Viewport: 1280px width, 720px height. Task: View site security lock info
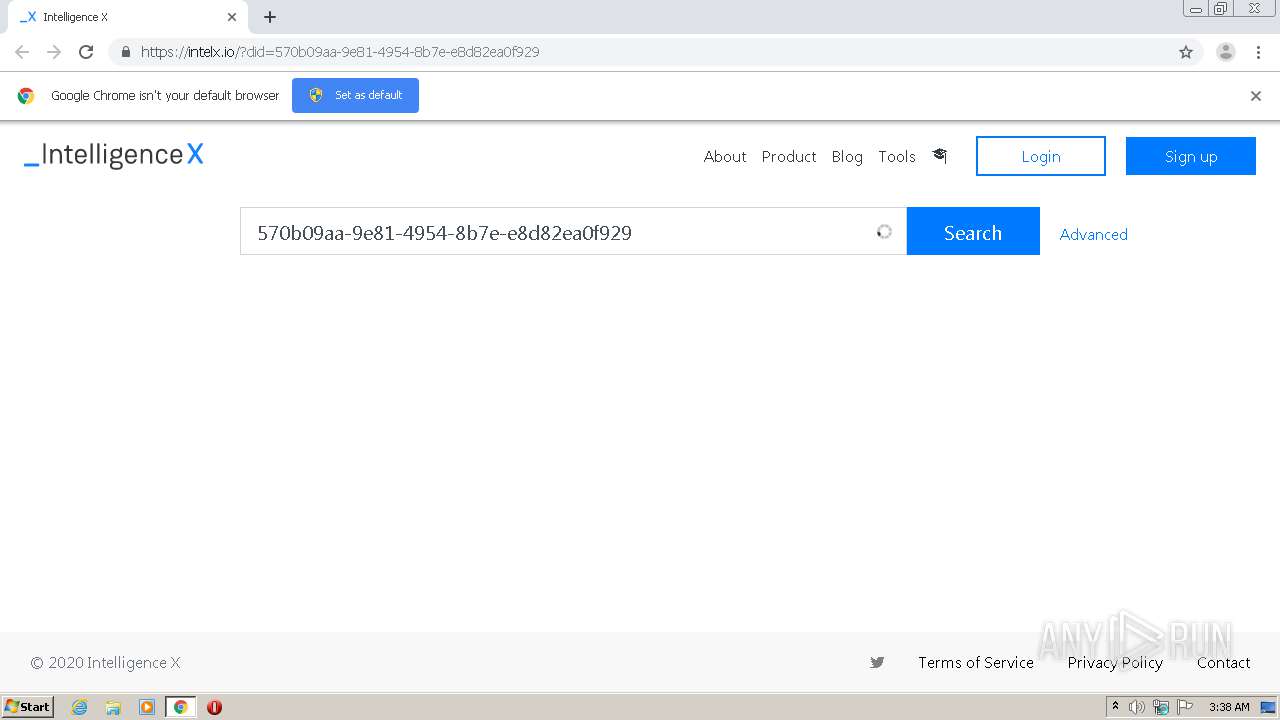126,52
